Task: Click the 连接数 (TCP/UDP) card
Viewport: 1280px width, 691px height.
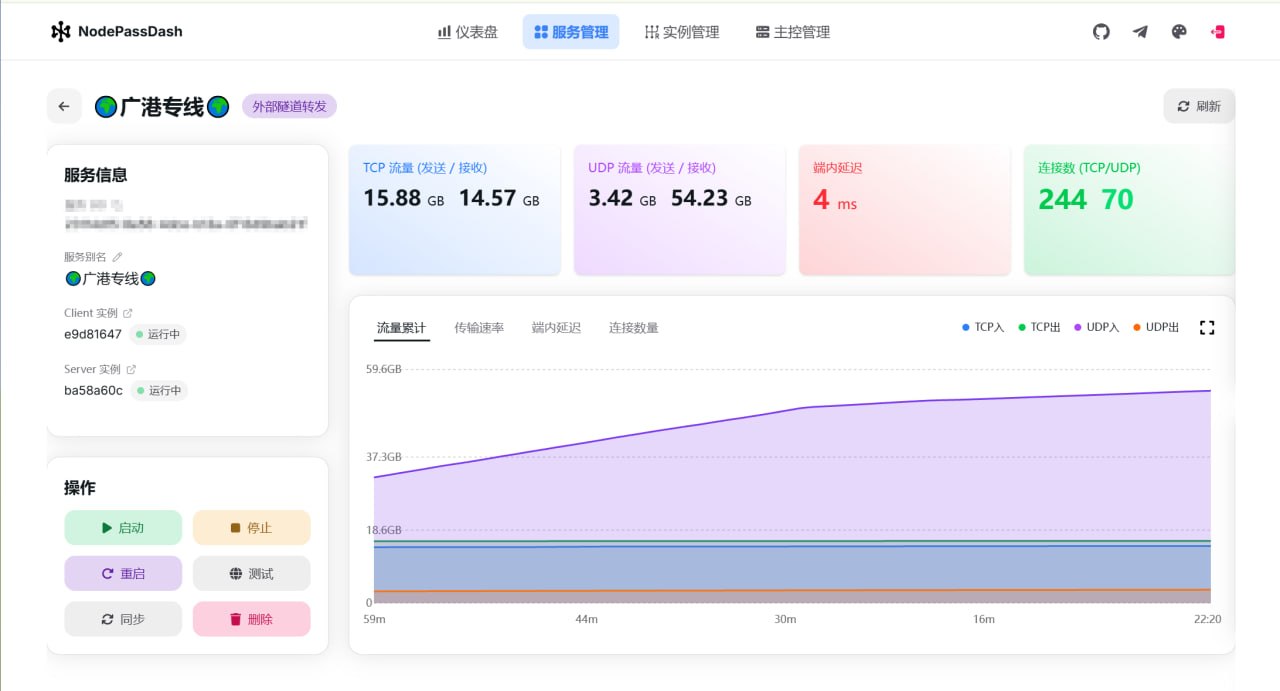Action: (x=1130, y=210)
